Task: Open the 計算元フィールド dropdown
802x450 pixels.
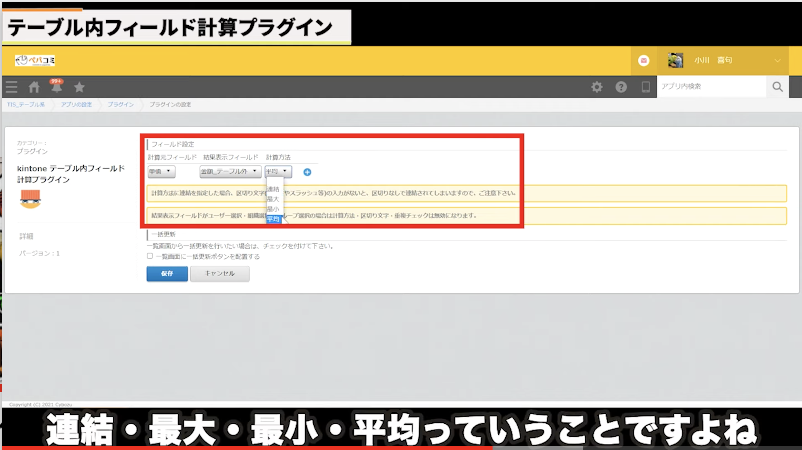Action: pos(161,172)
